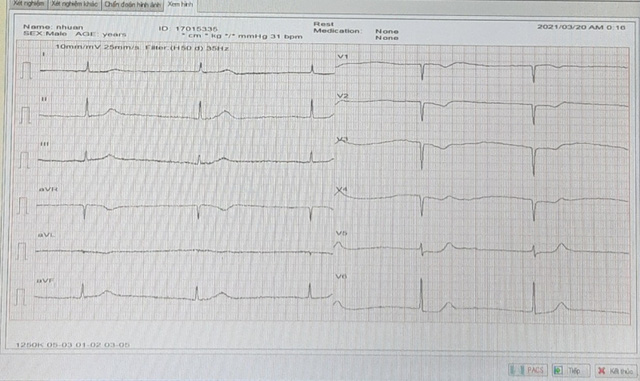Open the PACS viewer button
The height and width of the screenshot is (381, 640).
pos(528,370)
